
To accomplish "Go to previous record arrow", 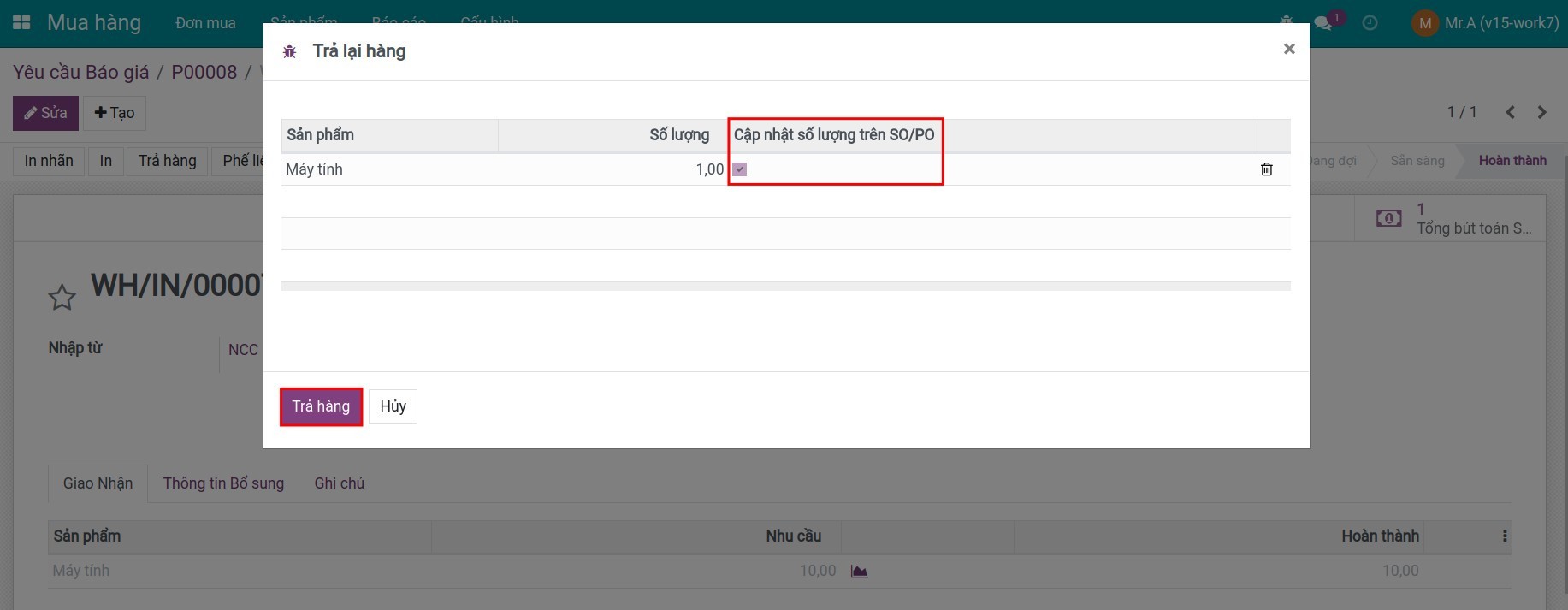I will coord(1510,112).
